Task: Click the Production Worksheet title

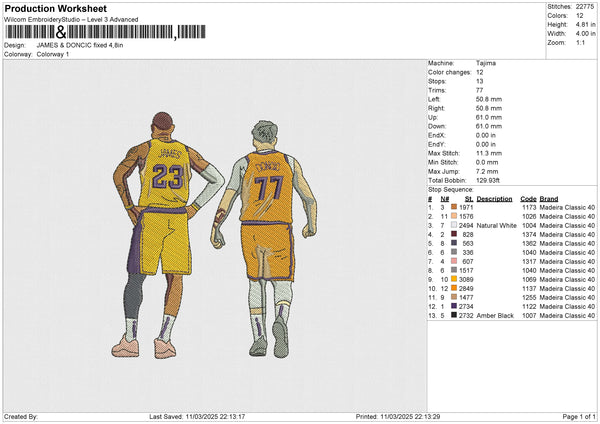Action: tap(55, 8)
